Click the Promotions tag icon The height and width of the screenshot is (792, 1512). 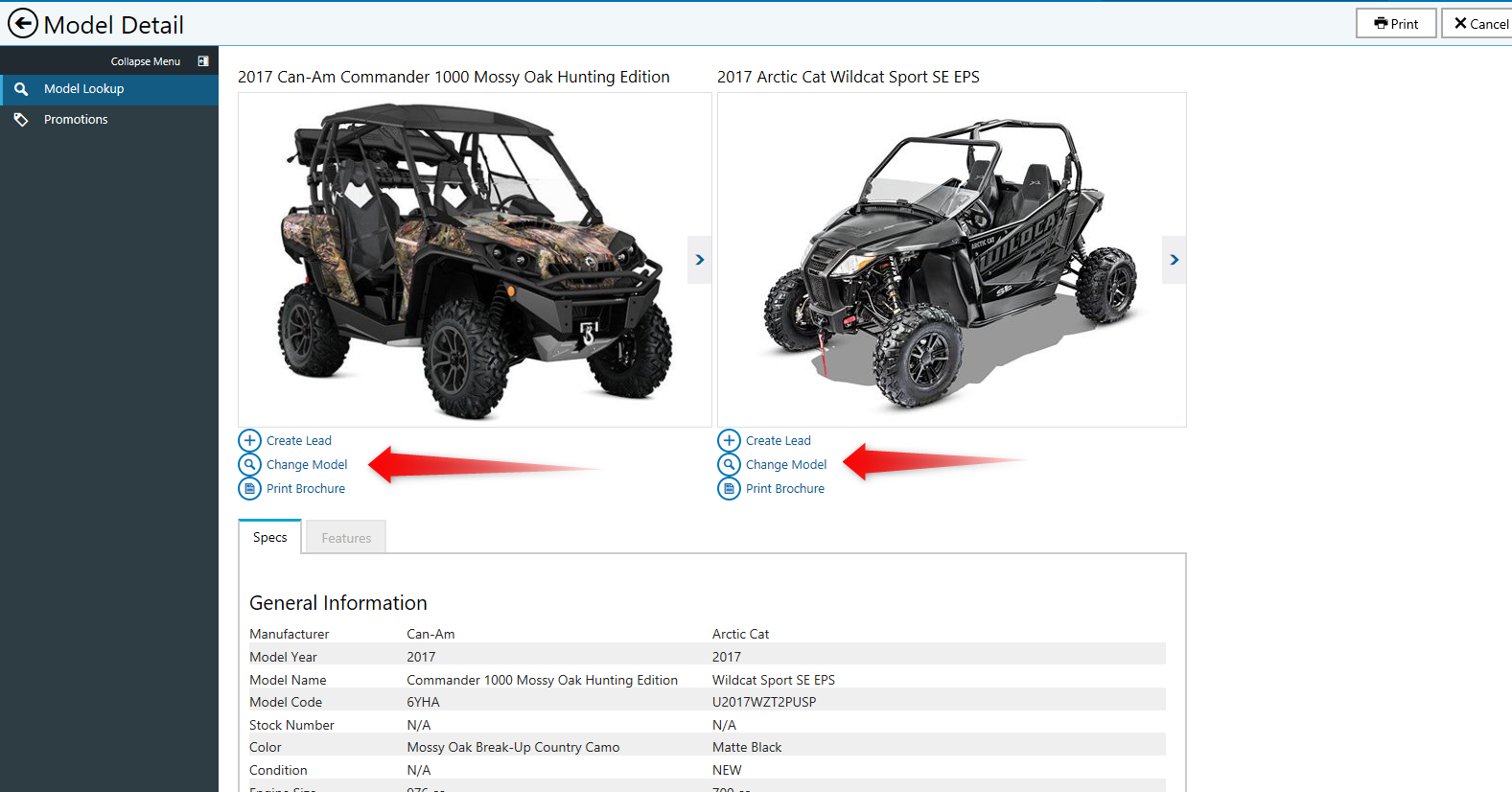pyautogui.click(x=21, y=120)
